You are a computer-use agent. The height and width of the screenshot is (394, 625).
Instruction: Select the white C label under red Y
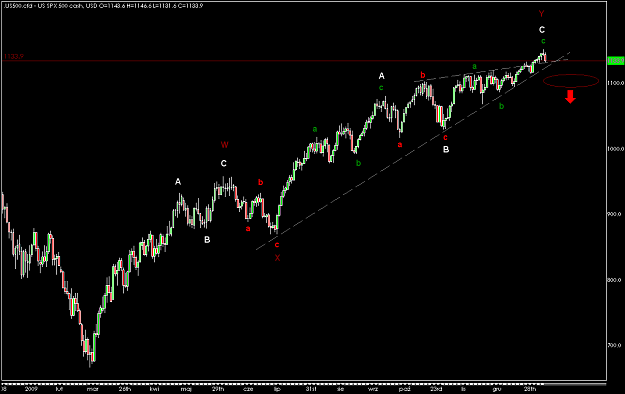click(542, 30)
